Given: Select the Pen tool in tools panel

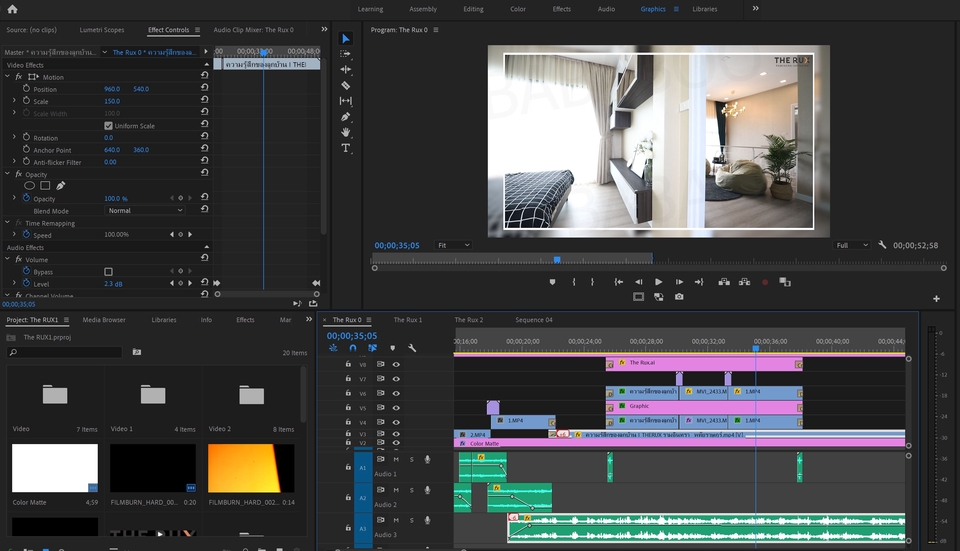Looking at the screenshot, I should tap(345, 116).
